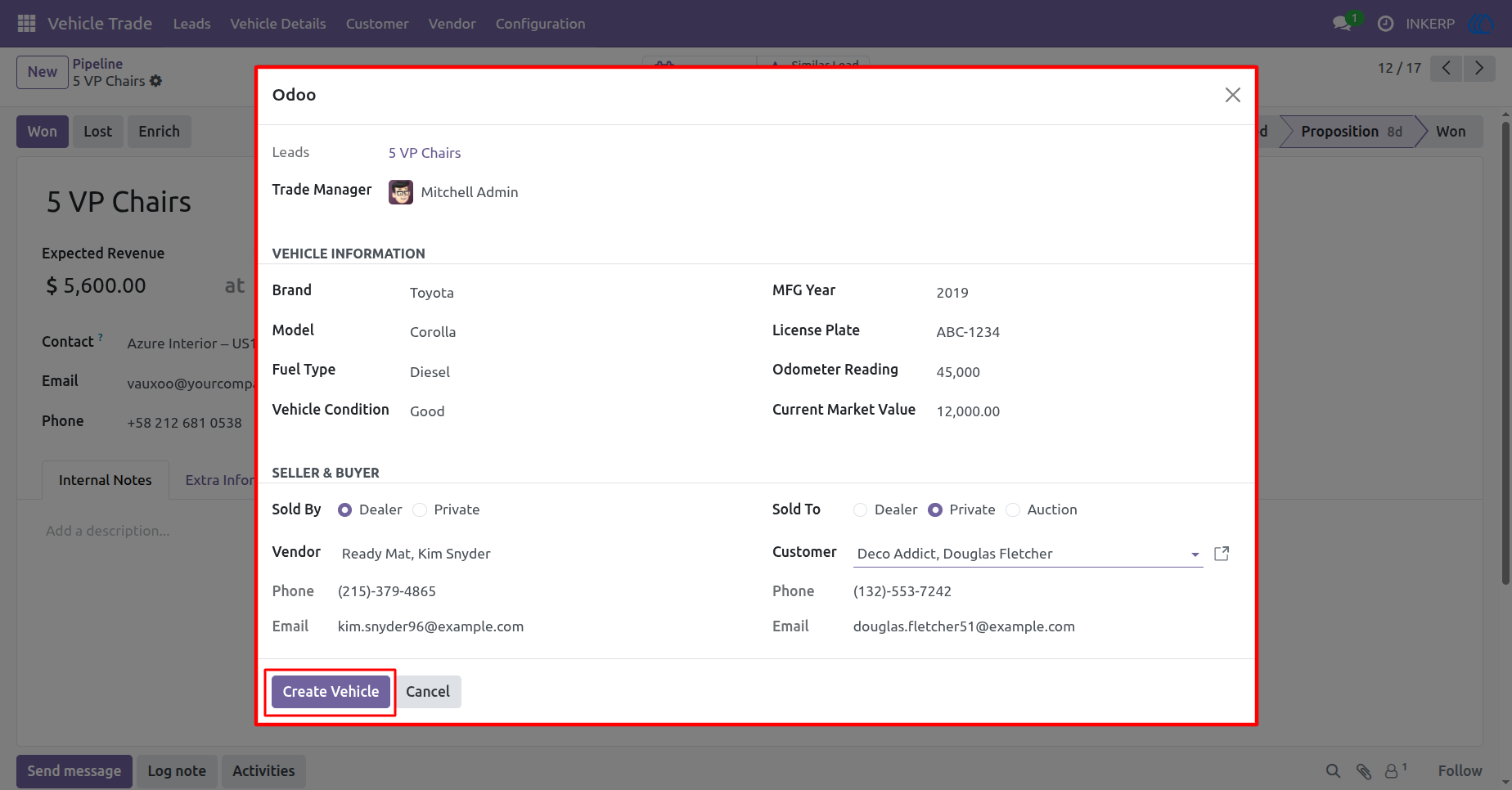Click the Create Vehicle button
Screen dimensions: 1512x790
[331, 692]
